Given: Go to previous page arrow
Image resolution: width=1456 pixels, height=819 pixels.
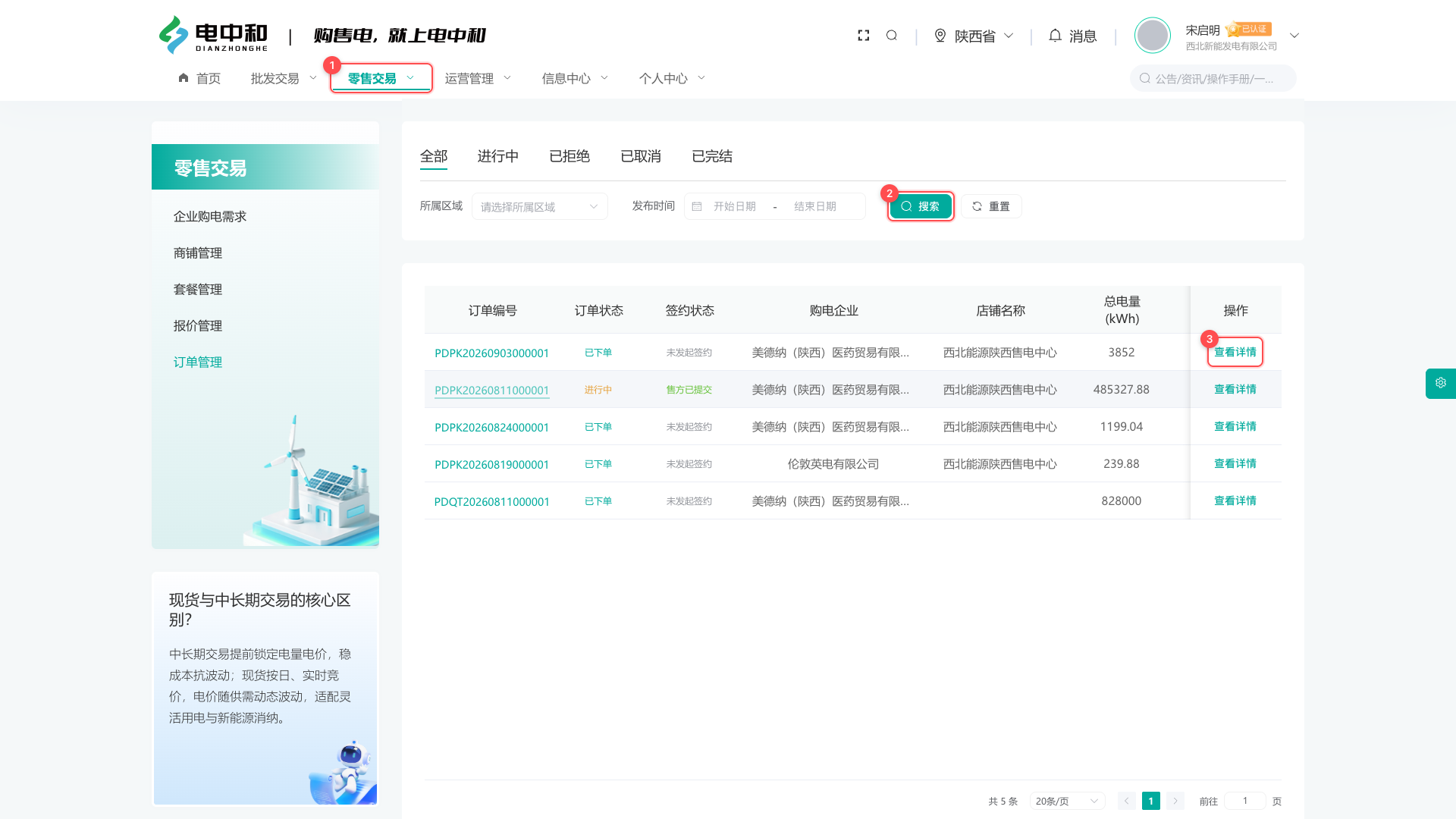Looking at the screenshot, I should (1127, 801).
